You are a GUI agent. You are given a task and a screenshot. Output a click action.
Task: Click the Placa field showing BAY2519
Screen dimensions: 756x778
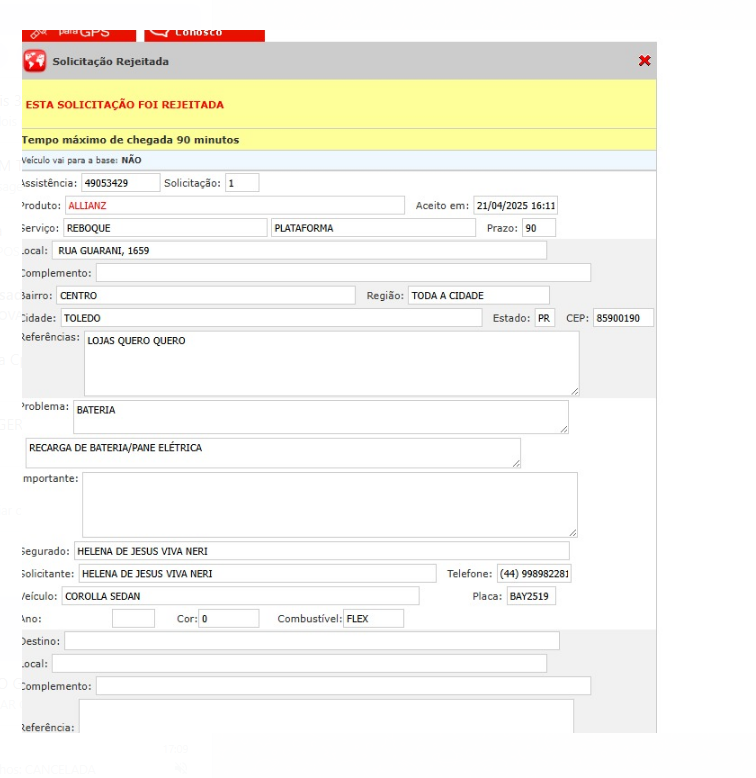[530, 596]
